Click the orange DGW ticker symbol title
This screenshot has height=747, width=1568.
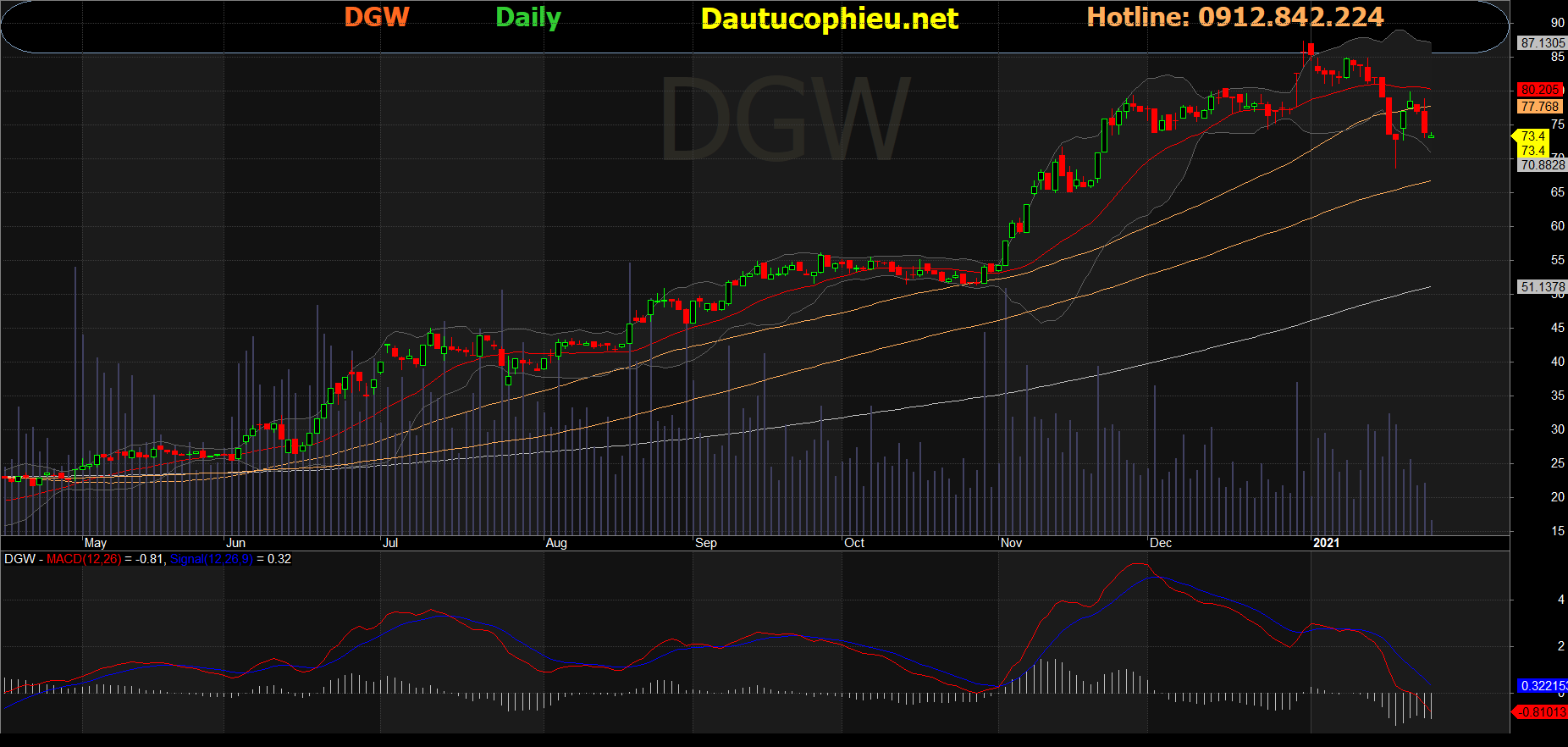click(x=376, y=17)
